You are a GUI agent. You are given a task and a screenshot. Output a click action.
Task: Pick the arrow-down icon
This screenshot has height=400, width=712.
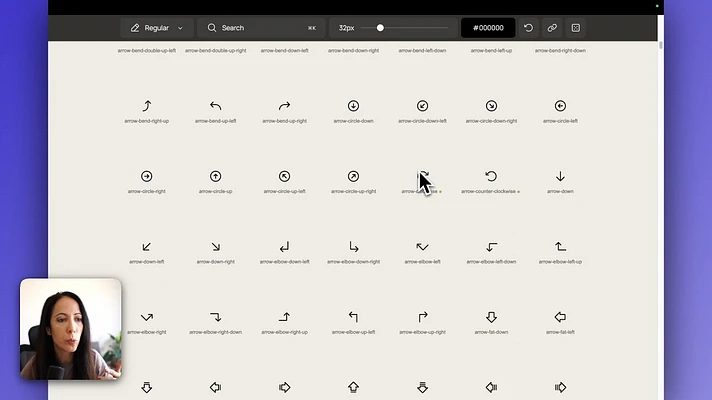(x=560, y=176)
